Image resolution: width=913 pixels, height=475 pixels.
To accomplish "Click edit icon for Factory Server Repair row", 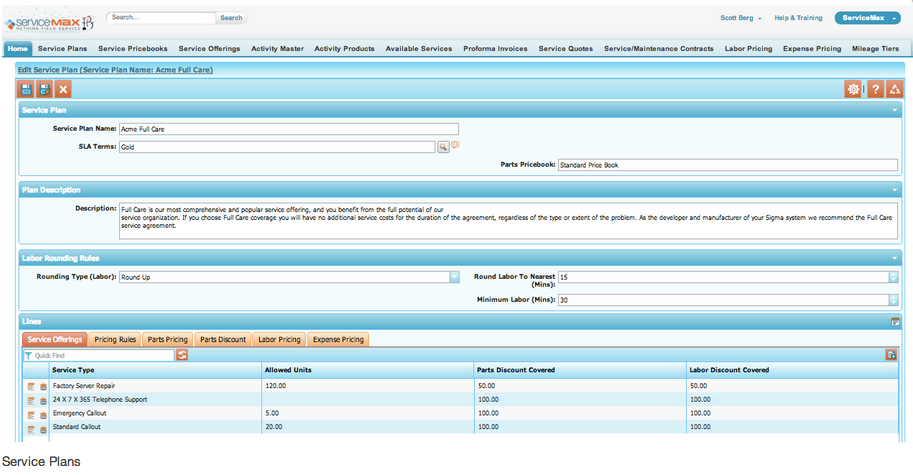I will point(31,387).
